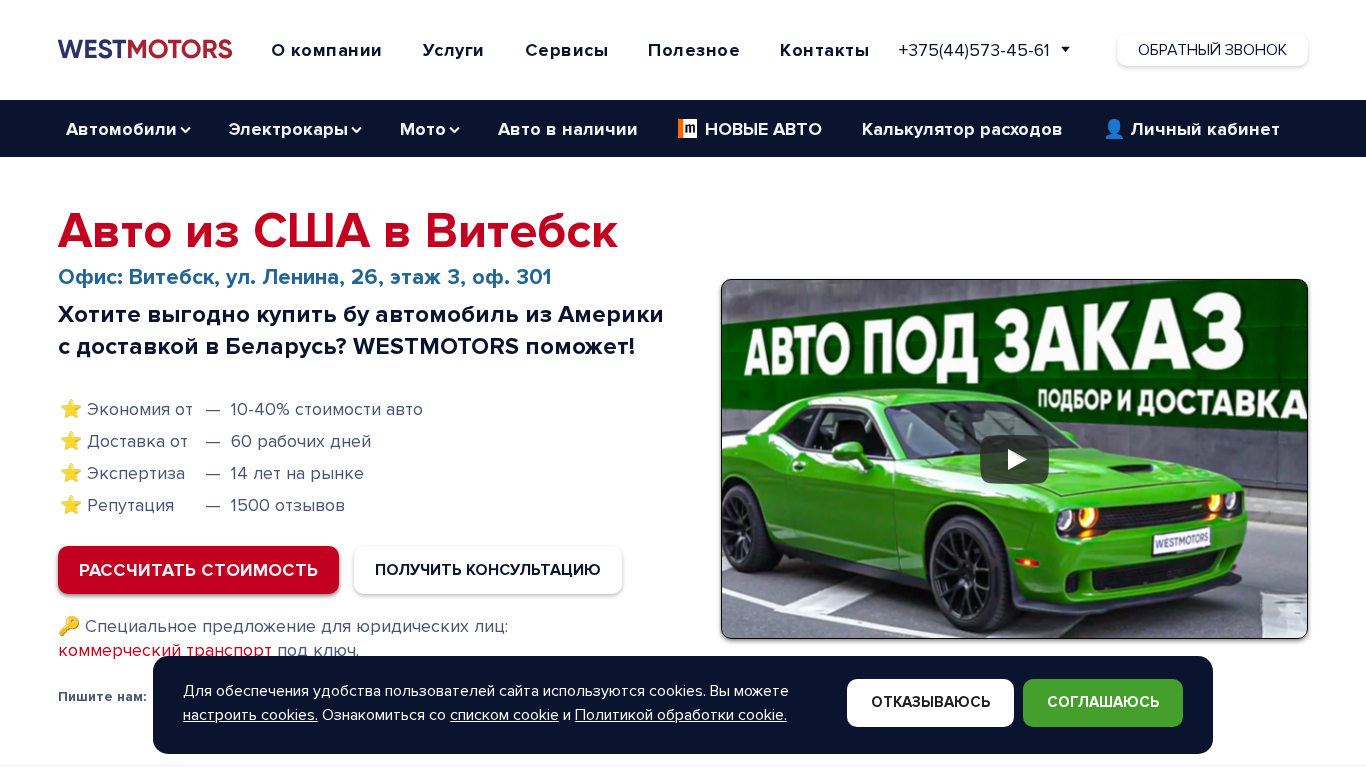Expand the Мото dropdown menu
The height and width of the screenshot is (768, 1366).
(x=429, y=129)
